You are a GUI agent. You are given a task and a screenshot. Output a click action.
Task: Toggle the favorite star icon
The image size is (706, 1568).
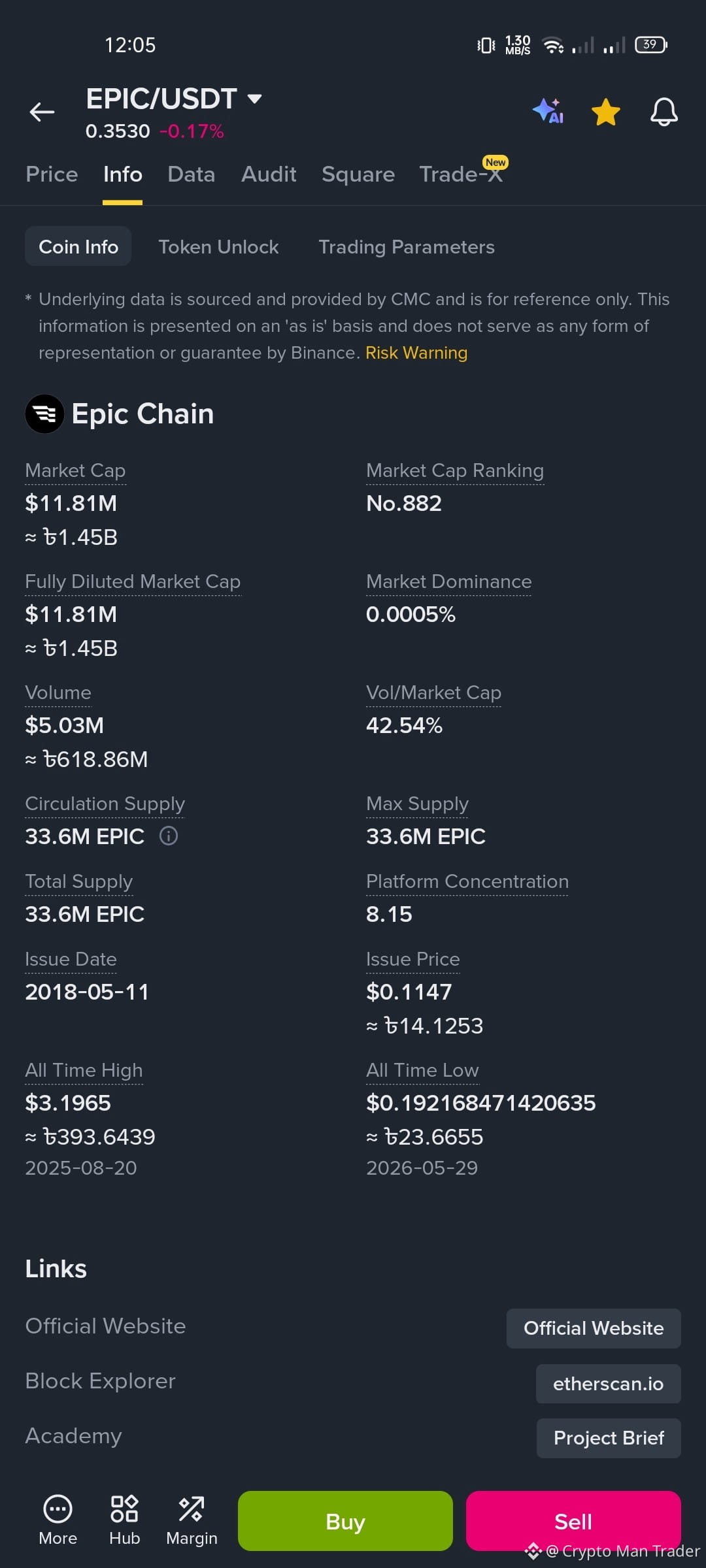606,112
